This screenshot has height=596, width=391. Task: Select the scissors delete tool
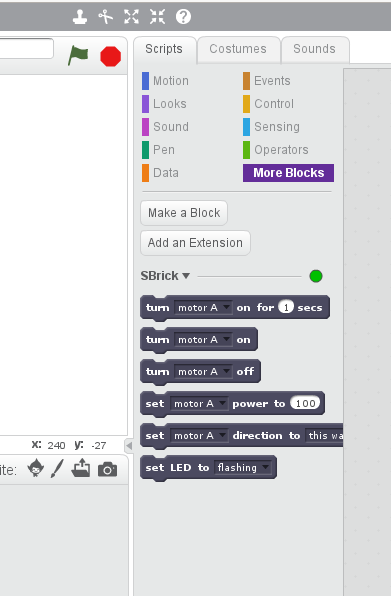pyautogui.click(x=106, y=17)
